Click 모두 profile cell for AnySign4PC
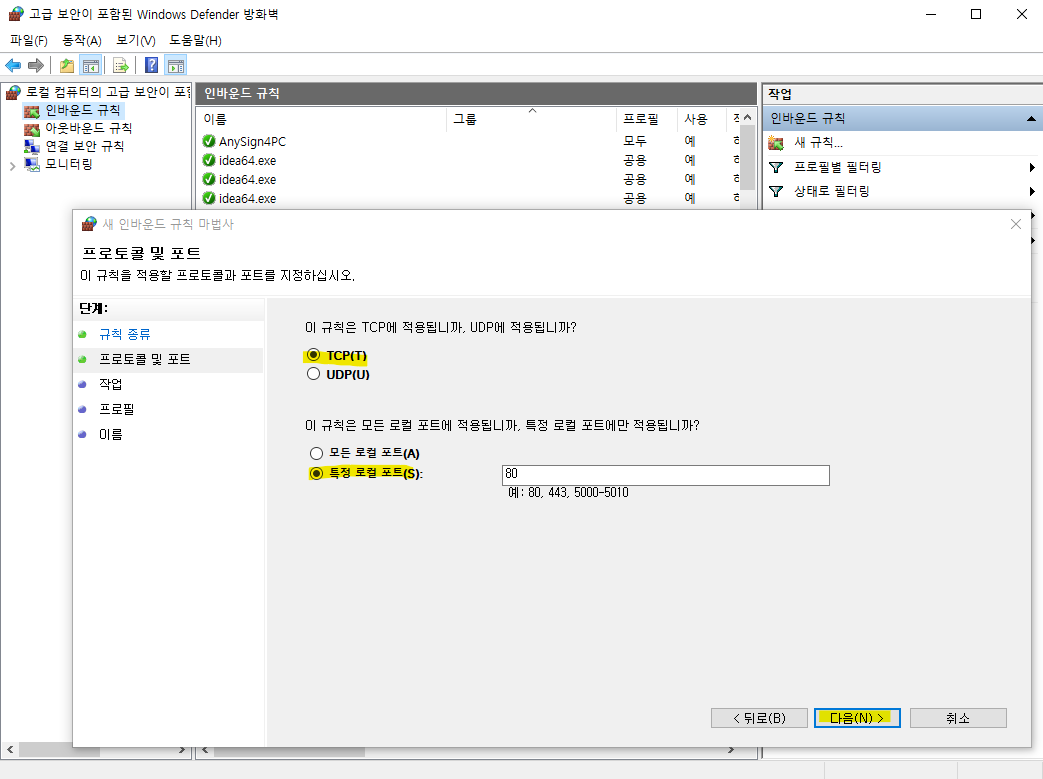 coord(635,141)
